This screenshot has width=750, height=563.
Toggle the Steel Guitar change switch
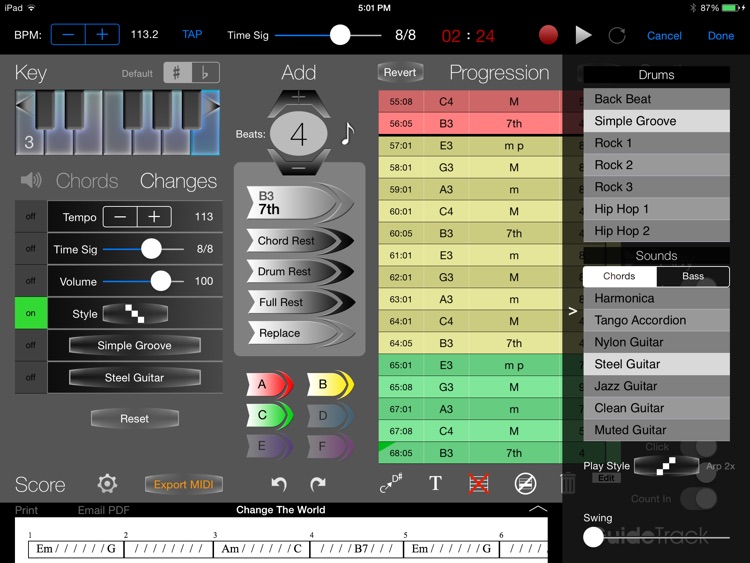(31, 377)
